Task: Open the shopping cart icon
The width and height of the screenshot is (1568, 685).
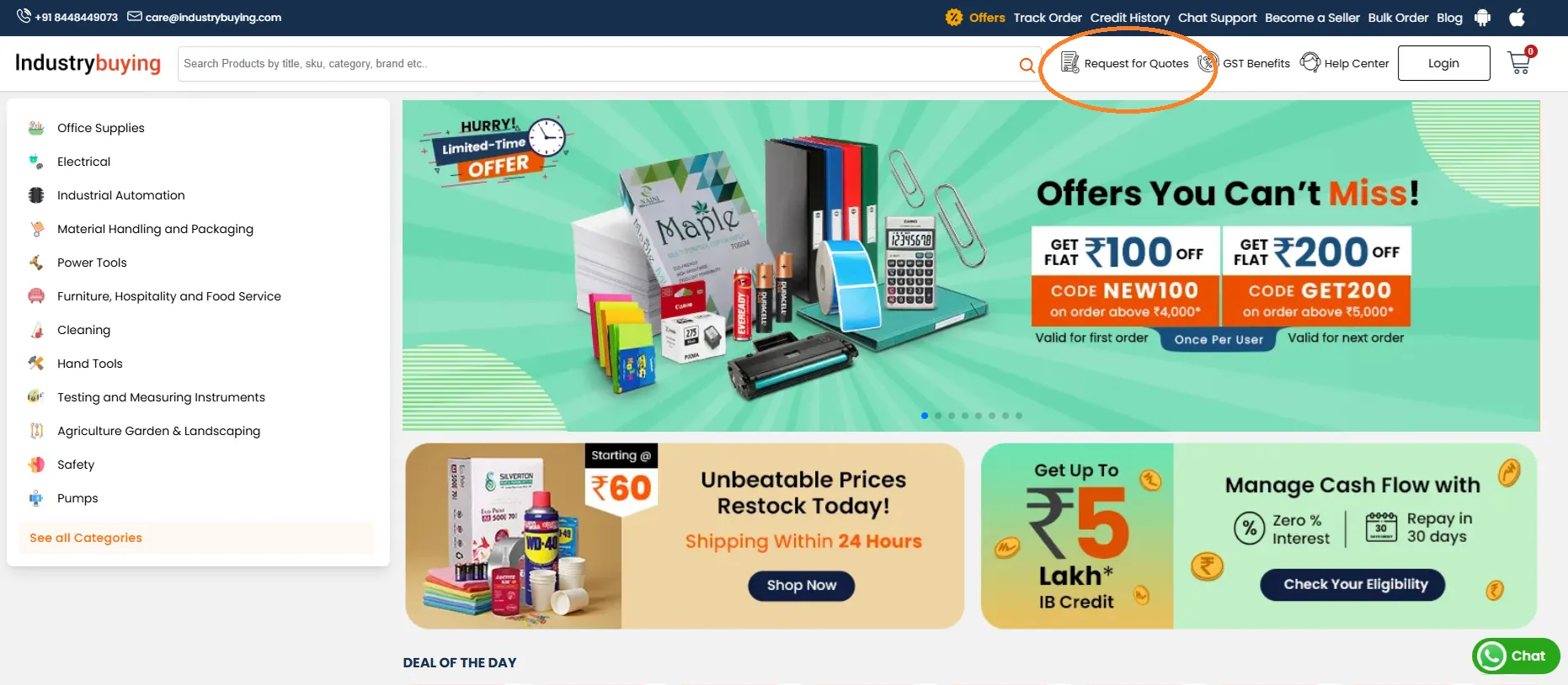Action: click(1520, 63)
